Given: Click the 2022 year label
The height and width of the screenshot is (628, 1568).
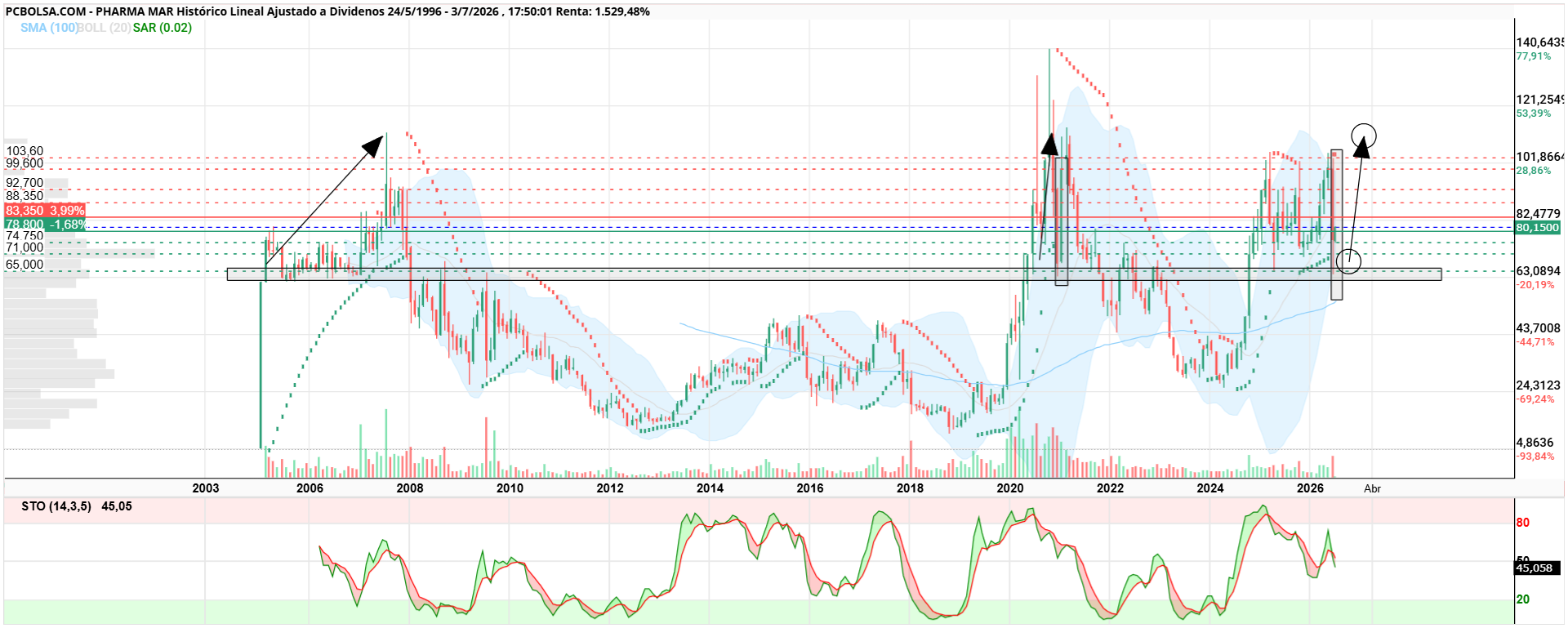Looking at the screenshot, I should (x=1110, y=488).
